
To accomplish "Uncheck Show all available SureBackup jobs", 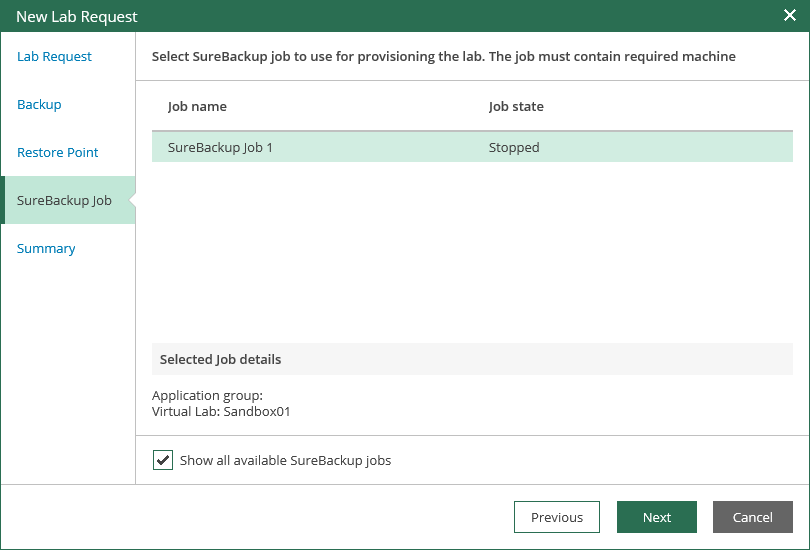I will (163, 460).
